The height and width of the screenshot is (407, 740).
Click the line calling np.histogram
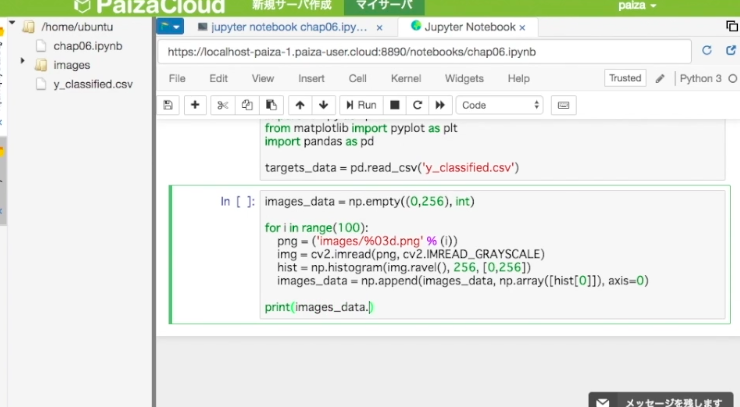[404, 268]
